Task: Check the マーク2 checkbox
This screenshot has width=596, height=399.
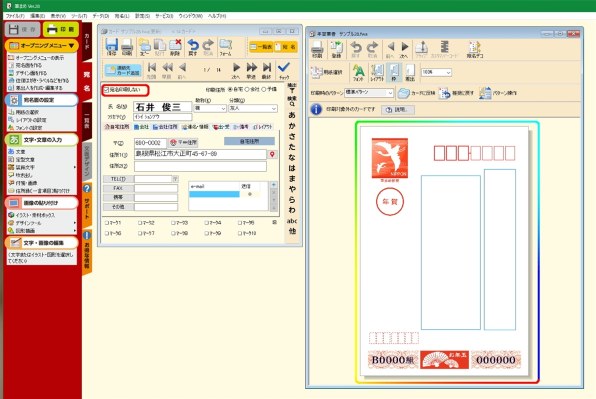Action: coord(140,223)
